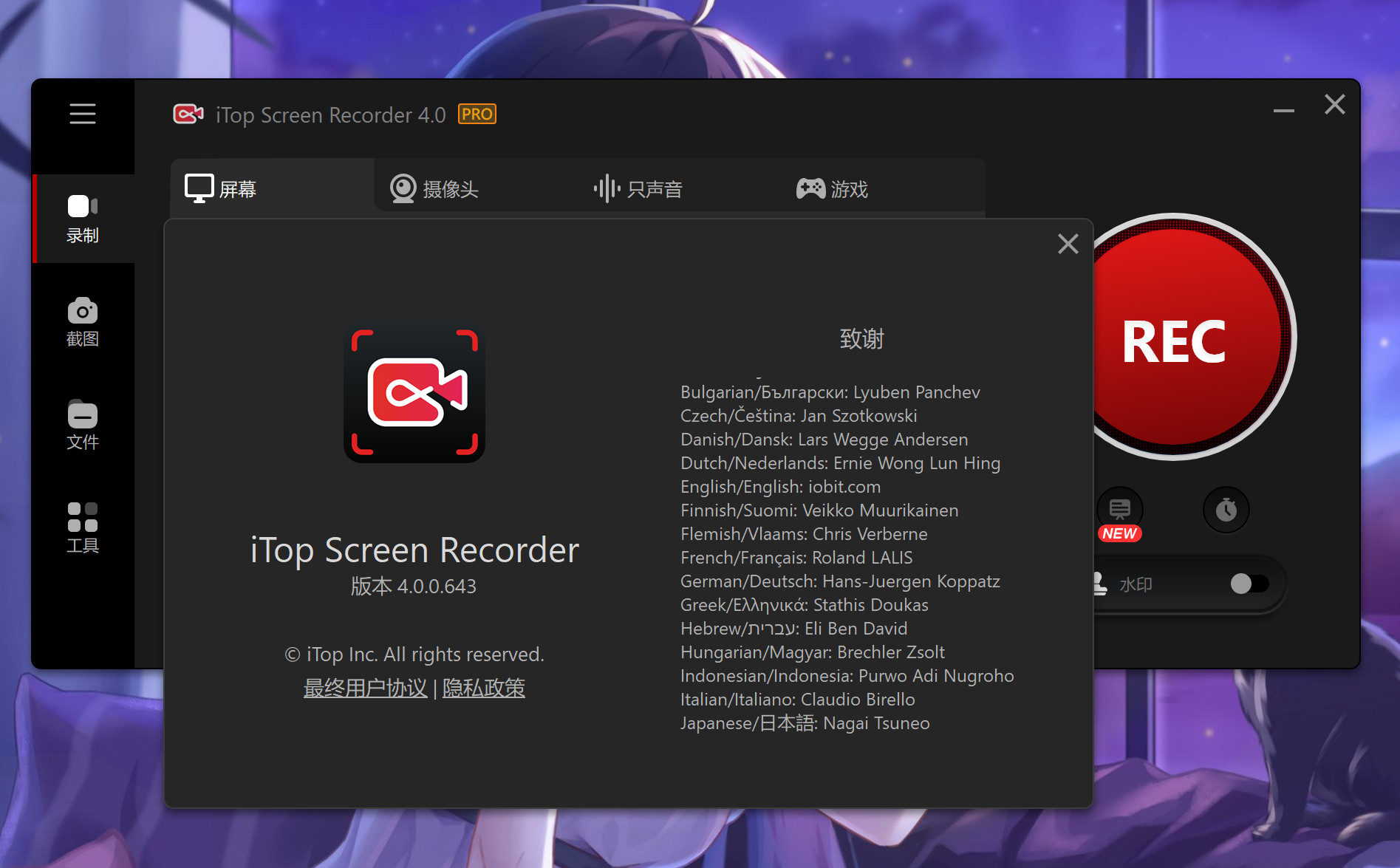1400x868 pixels.
Task: Open the 录制 recording section
Action: pyautogui.click(x=83, y=219)
